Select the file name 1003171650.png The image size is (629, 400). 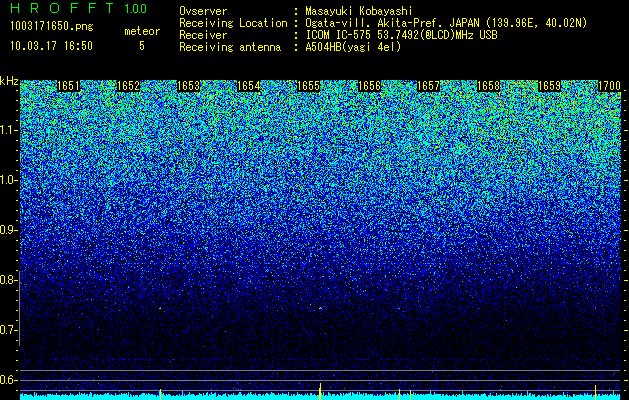tap(52, 26)
